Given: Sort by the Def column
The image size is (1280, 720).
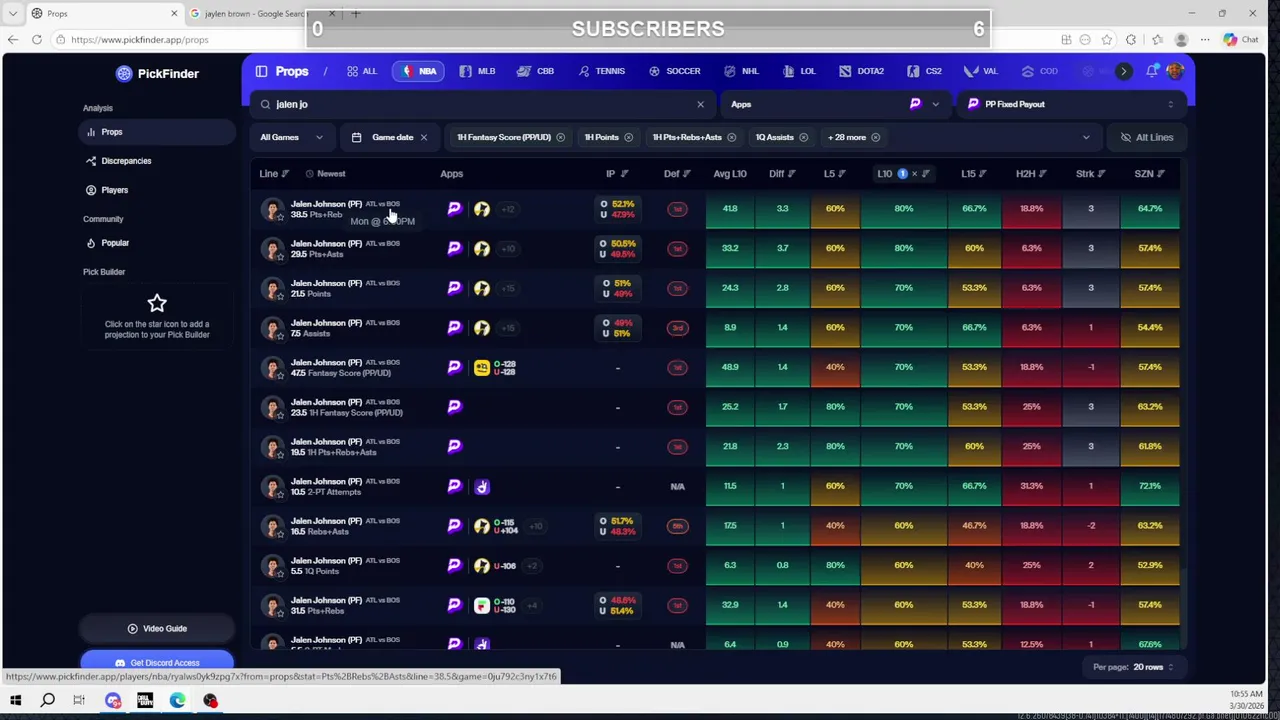Looking at the screenshot, I should point(677,174).
